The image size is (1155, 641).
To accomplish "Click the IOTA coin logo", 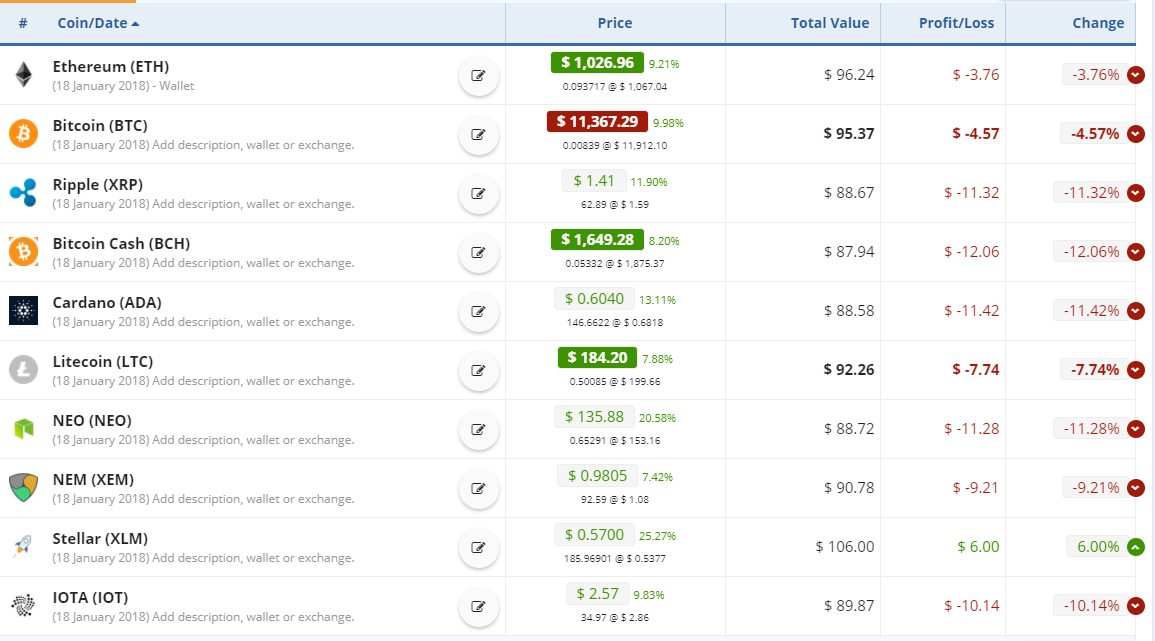I will tap(22, 605).
